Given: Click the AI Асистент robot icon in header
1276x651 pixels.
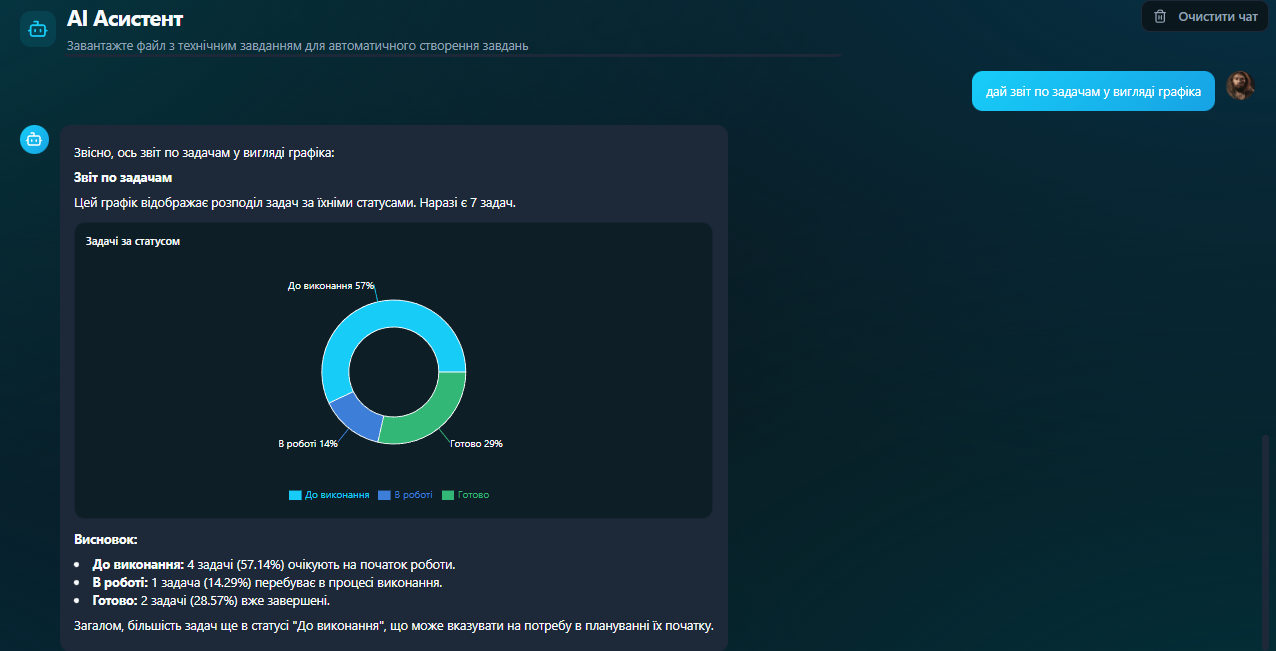Looking at the screenshot, I should coord(38,29).
